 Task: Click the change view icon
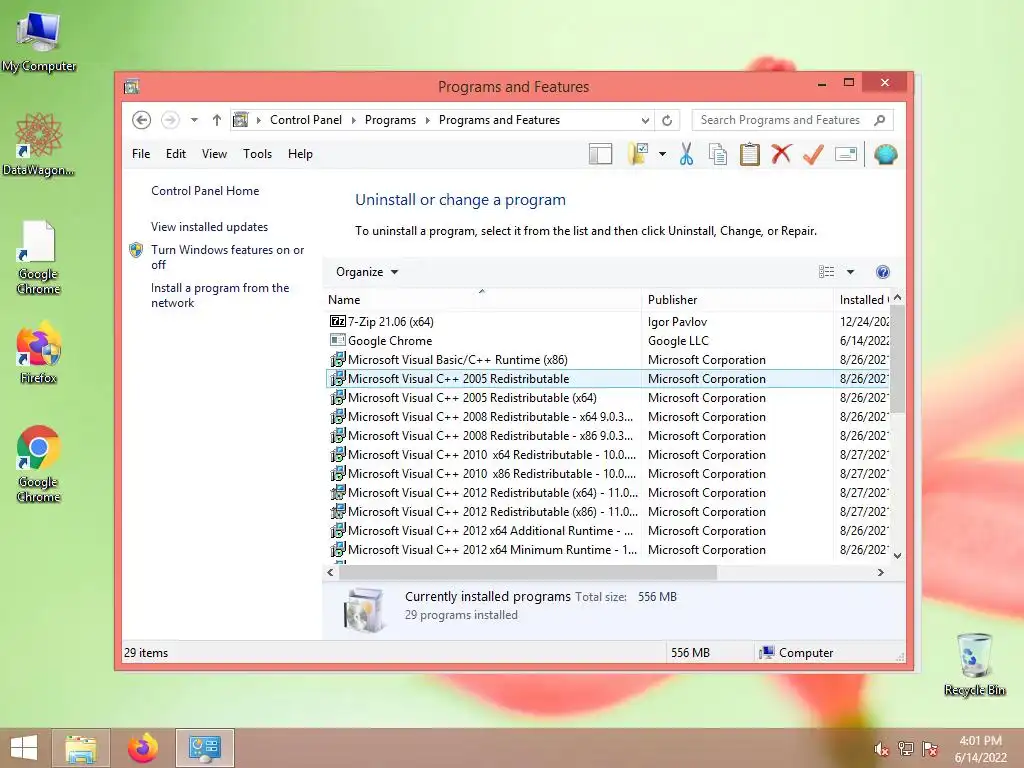tap(826, 272)
